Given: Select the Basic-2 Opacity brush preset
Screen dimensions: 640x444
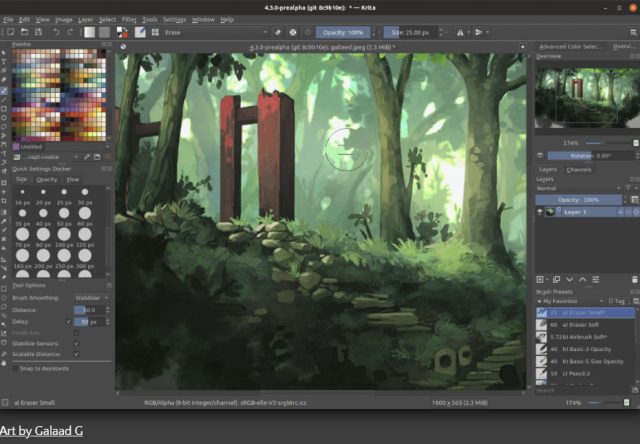Looking at the screenshot, I should 586,349.
